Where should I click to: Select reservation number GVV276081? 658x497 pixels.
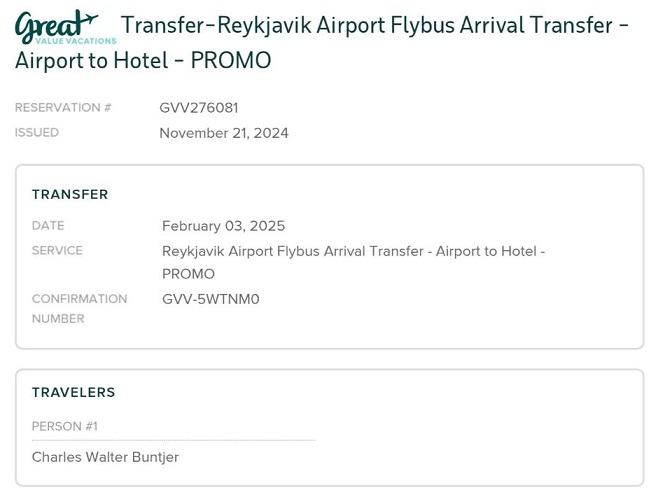click(199, 108)
